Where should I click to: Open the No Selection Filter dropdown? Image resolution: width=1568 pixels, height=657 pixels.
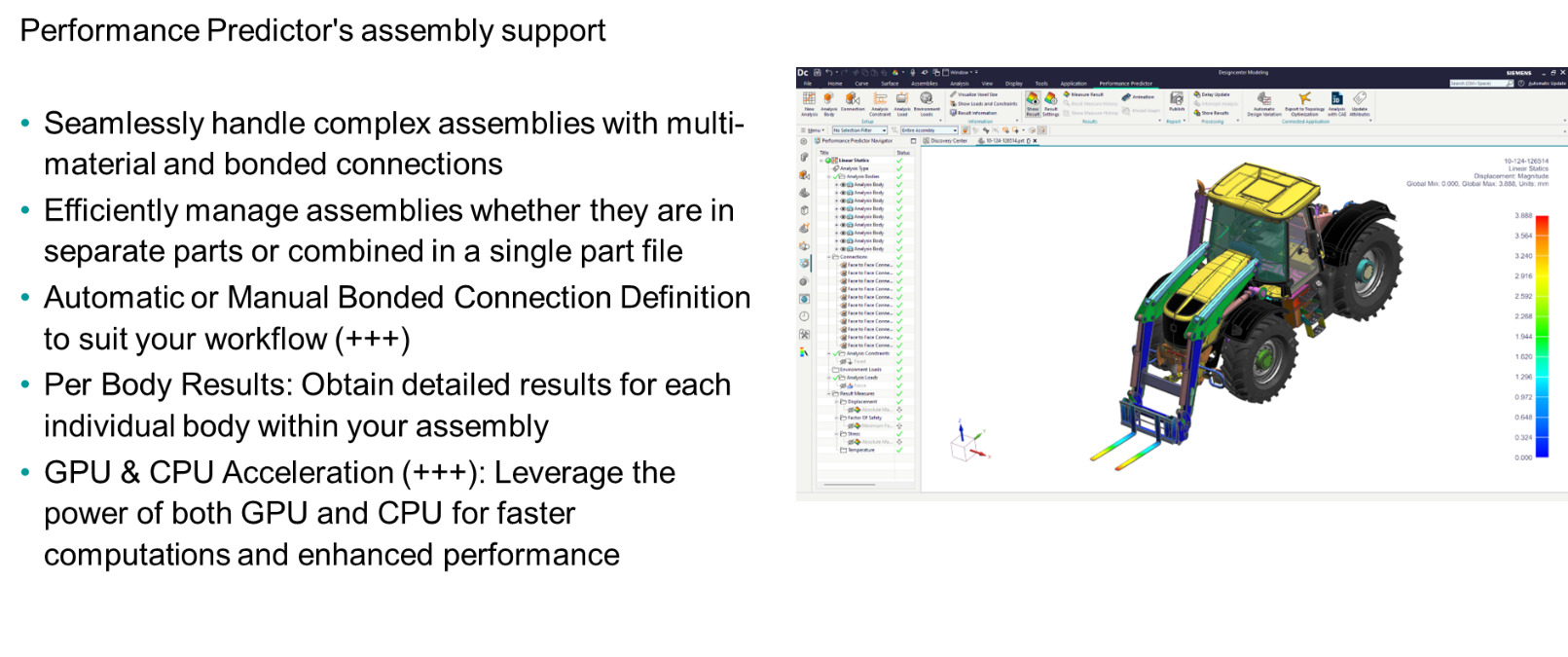coord(859,130)
